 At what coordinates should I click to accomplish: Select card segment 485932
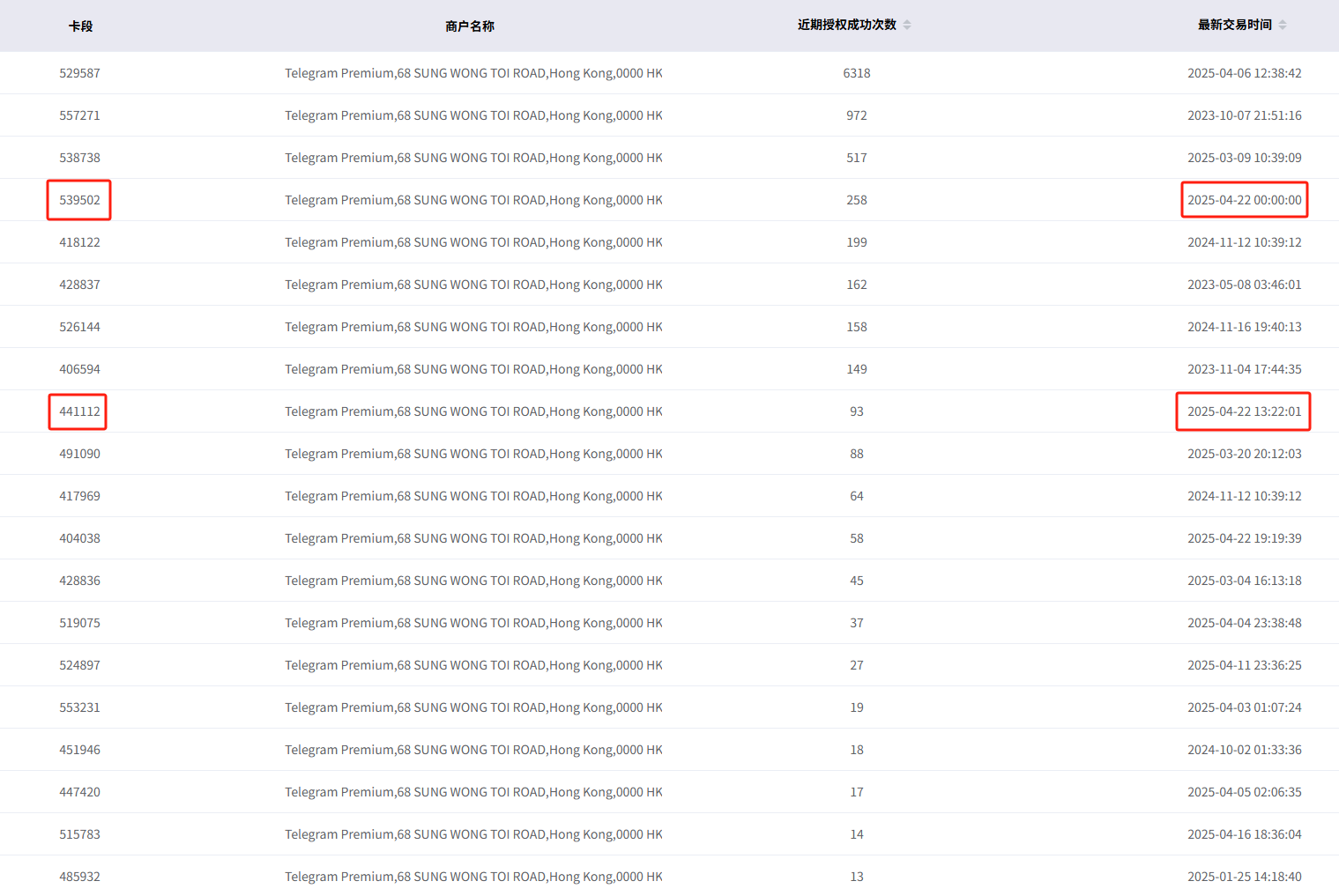[x=79, y=877]
